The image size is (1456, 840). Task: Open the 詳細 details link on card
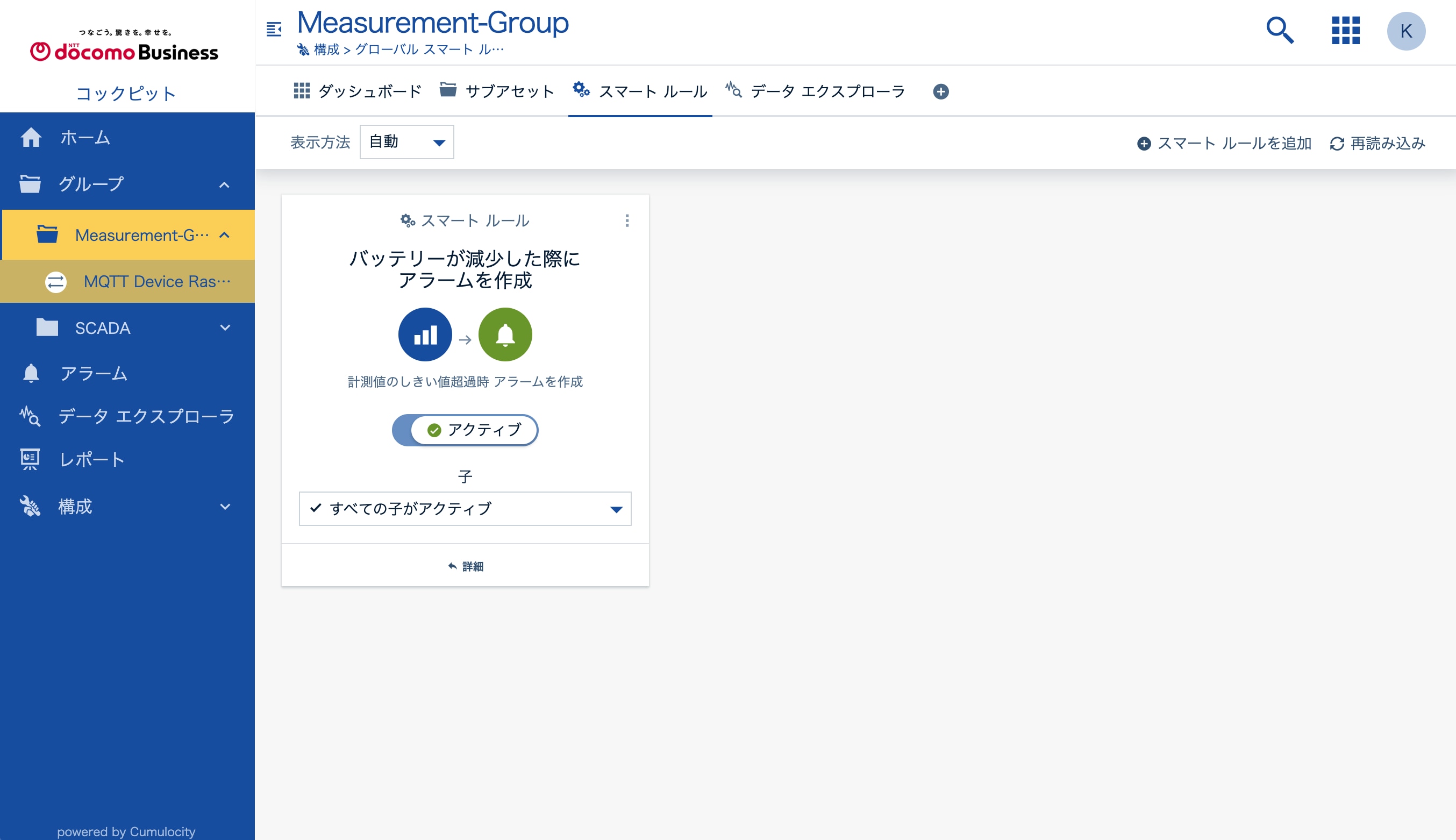pyautogui.click(x=465, y=566)
